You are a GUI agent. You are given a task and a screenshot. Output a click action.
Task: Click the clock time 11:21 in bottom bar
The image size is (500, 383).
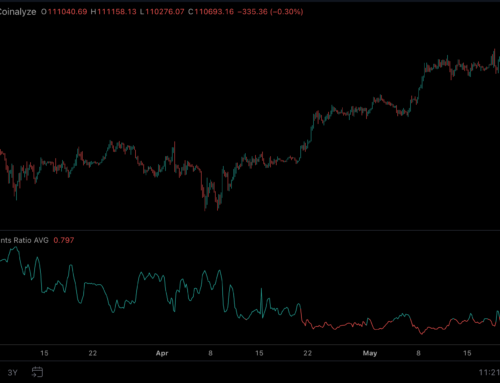489,372
